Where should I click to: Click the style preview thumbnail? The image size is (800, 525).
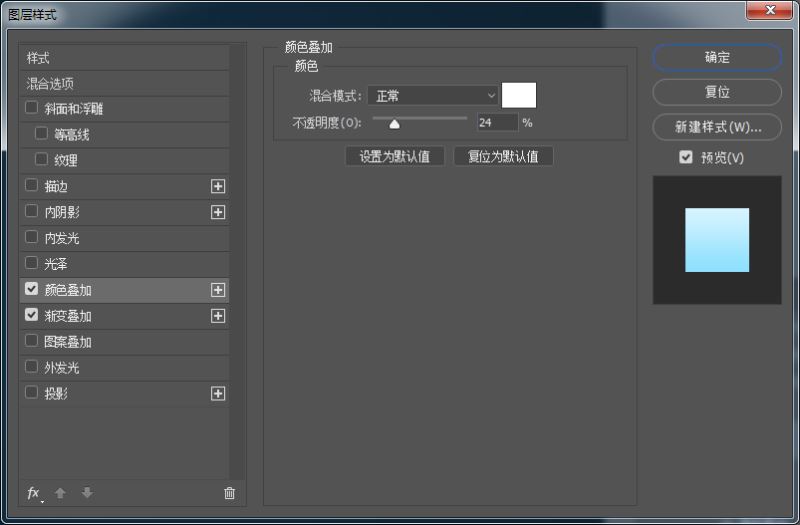pyautogui.click(x=717, y=240)
